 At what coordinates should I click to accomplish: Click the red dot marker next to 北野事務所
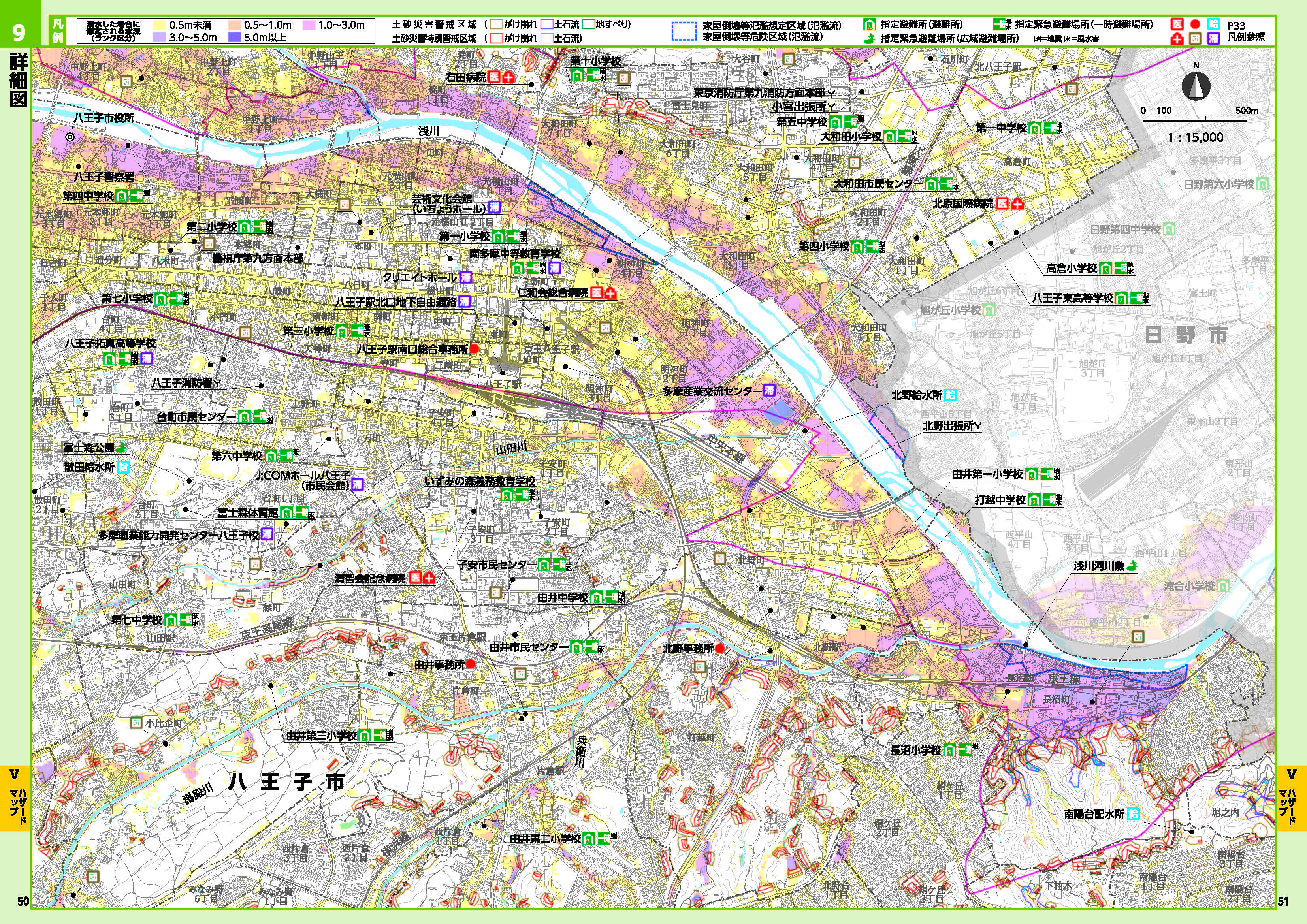point(719,648)
